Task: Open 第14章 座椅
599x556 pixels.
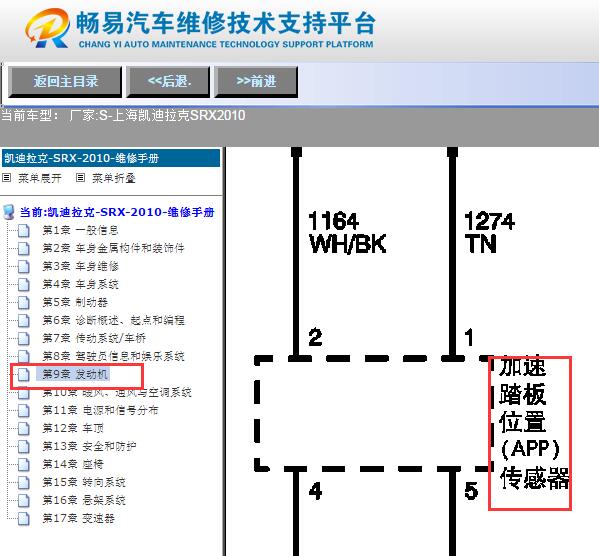Action: (73, 464)
